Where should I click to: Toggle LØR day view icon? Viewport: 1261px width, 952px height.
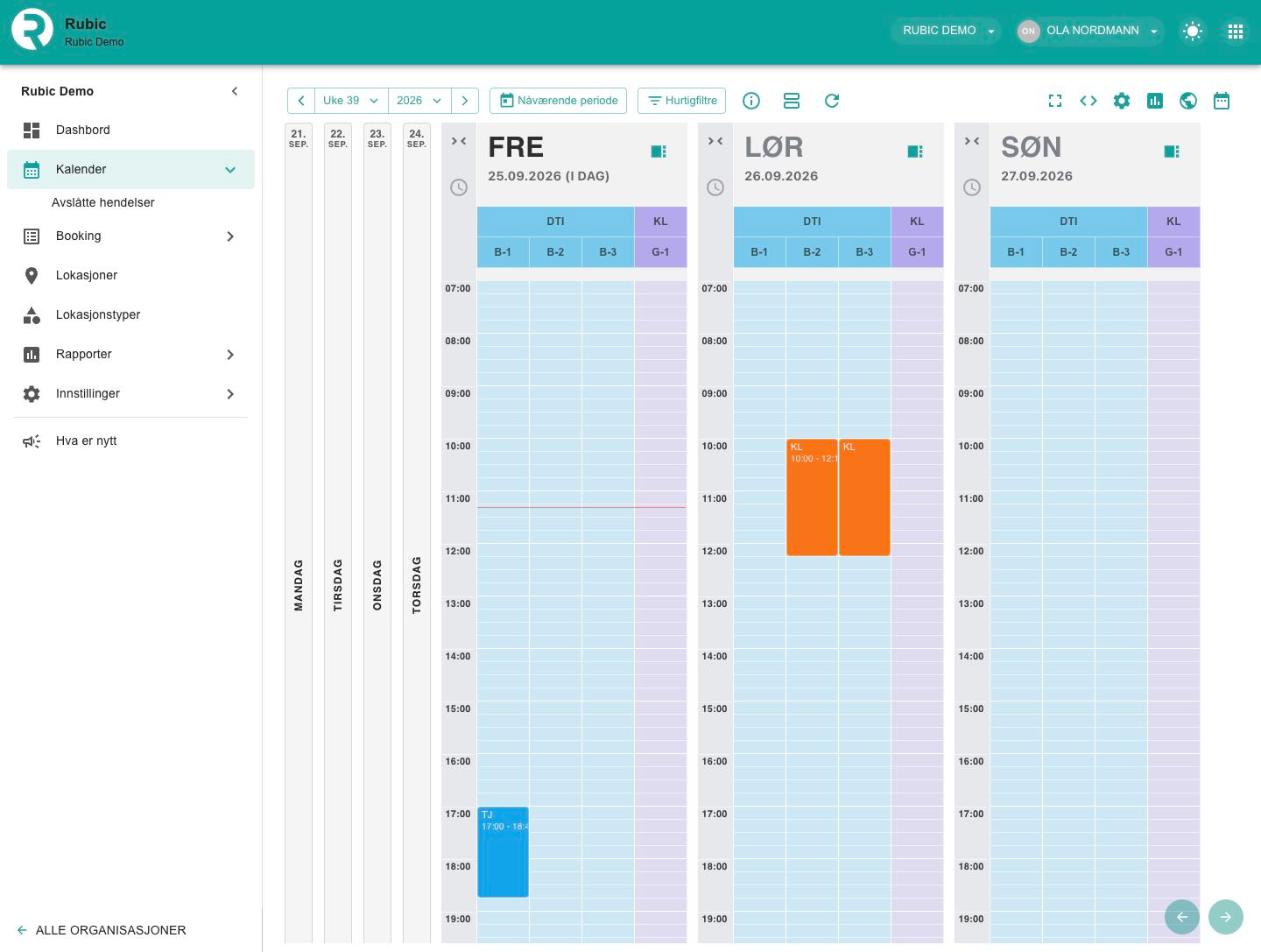coord(915,152)
